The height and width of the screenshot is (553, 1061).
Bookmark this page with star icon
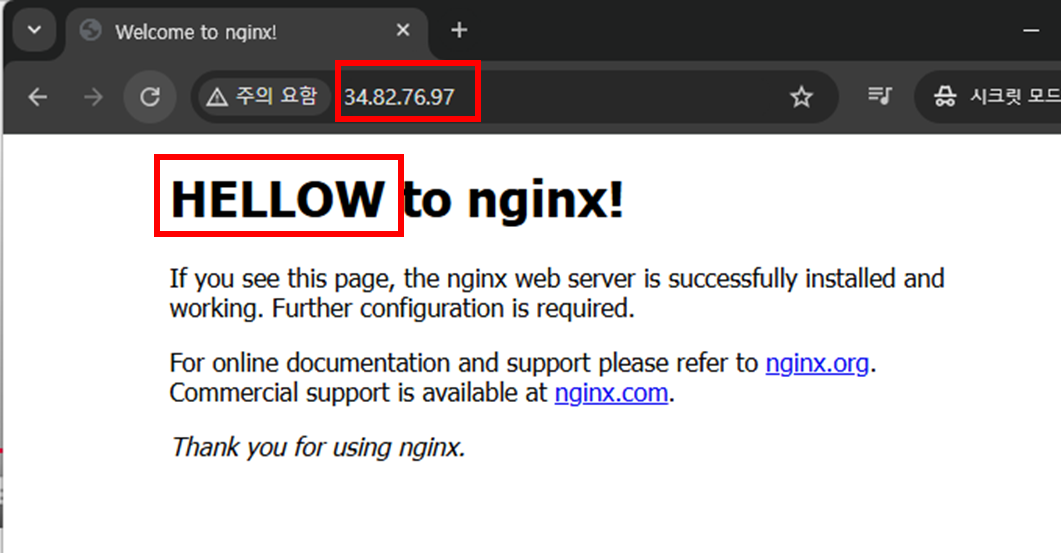pyautogui.click(x=801, y=97)
